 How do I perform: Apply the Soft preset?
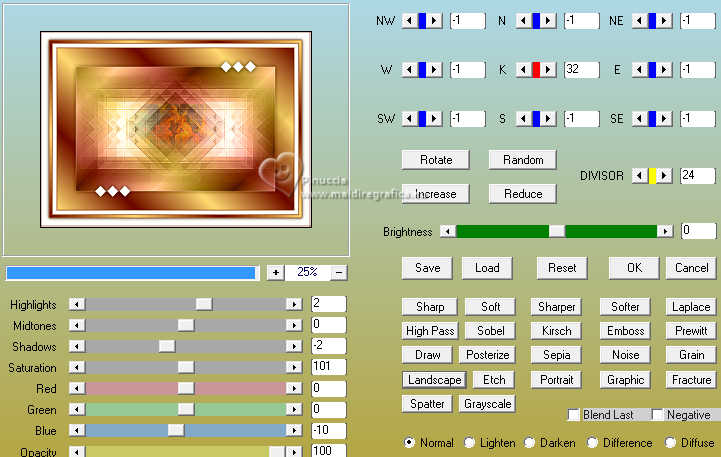pyautogui.click(x=490, y=307)
